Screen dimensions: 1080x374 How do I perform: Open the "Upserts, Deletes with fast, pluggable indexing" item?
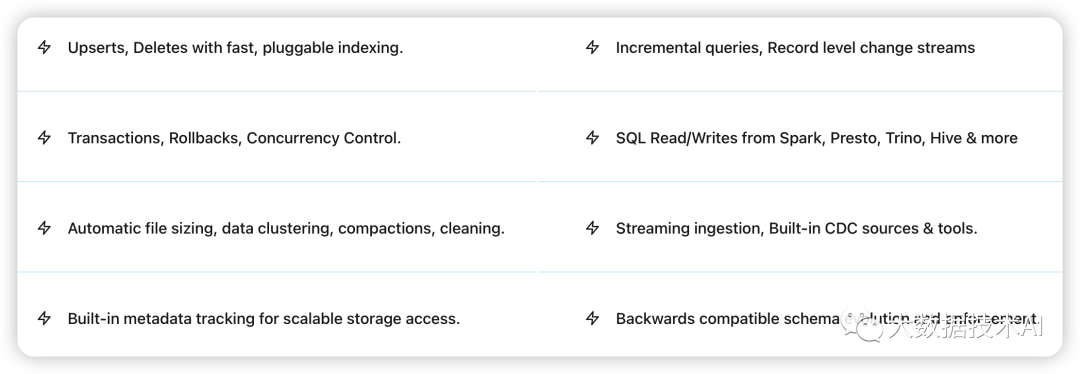click(x=235, y=48)
